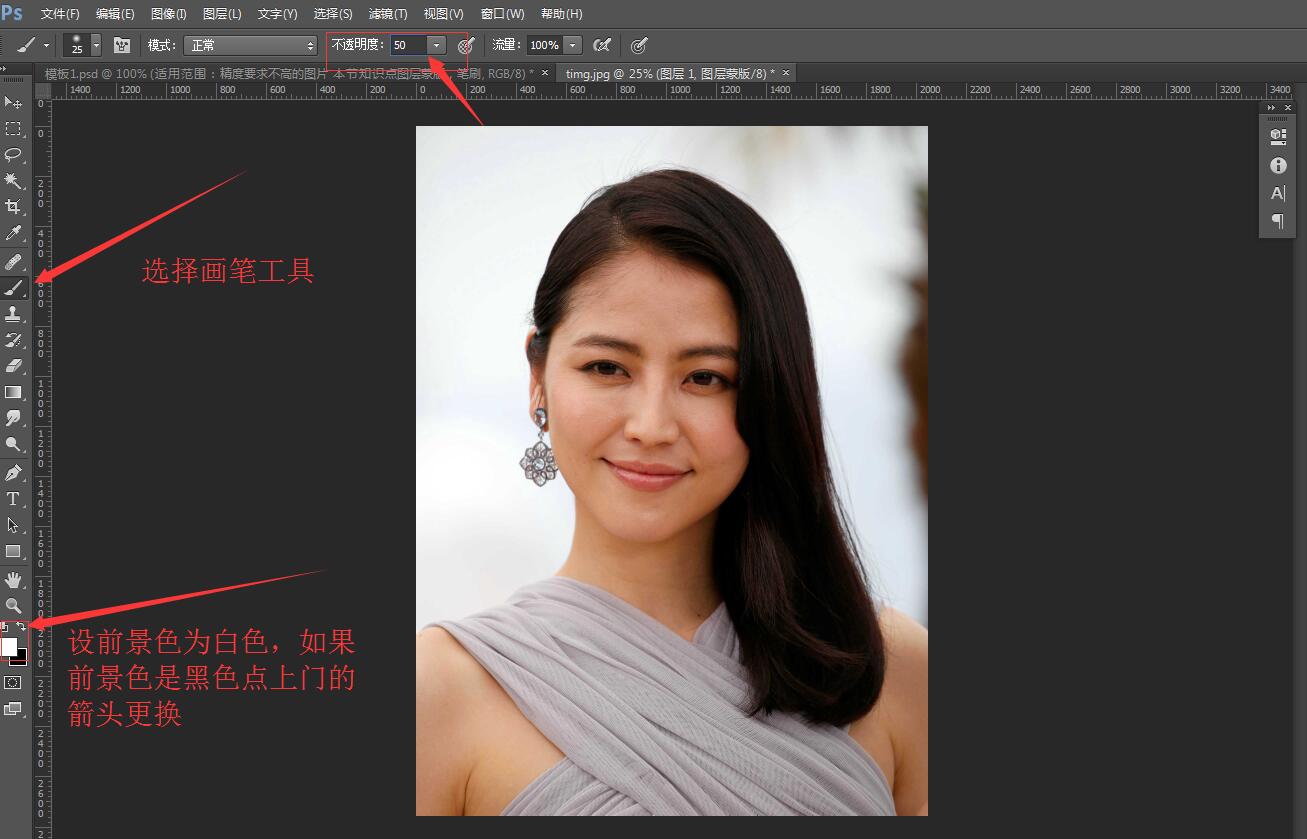Click the white foreground color swatch
1307x839 pixels.
click(9, 646)
